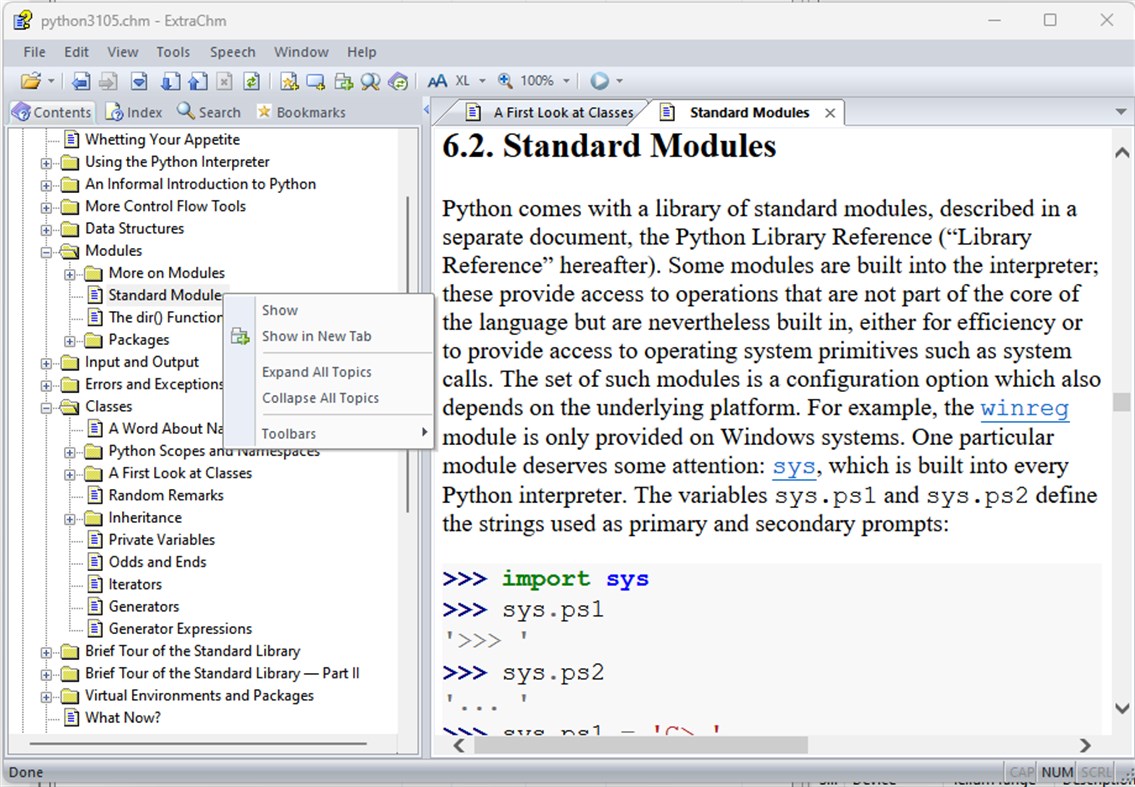Switch to A First Look at Classes tab
Viewport: 1135px width, 787px height.
click(550, 112)
